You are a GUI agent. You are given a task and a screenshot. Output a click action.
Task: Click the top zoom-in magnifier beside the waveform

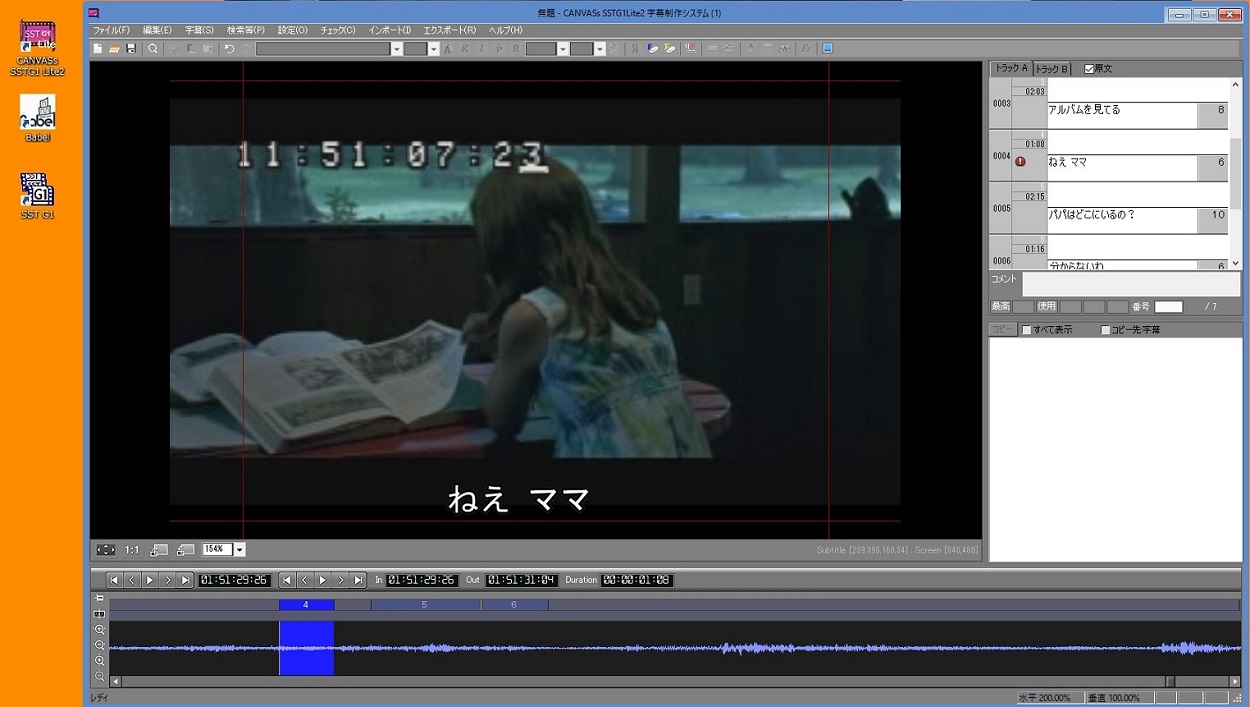(x=99, y=630)
